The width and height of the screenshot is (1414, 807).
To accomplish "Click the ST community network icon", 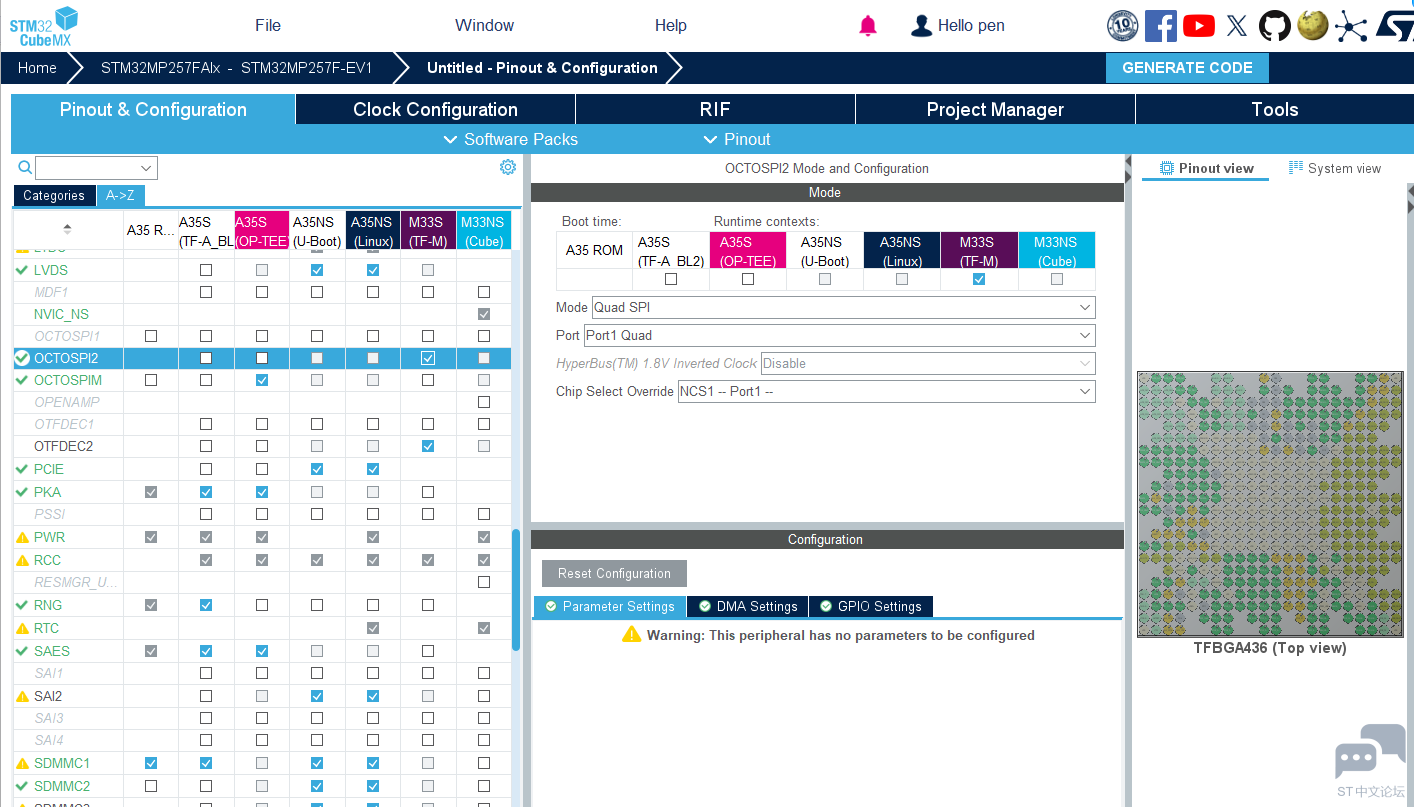I will pos(1351,26).
